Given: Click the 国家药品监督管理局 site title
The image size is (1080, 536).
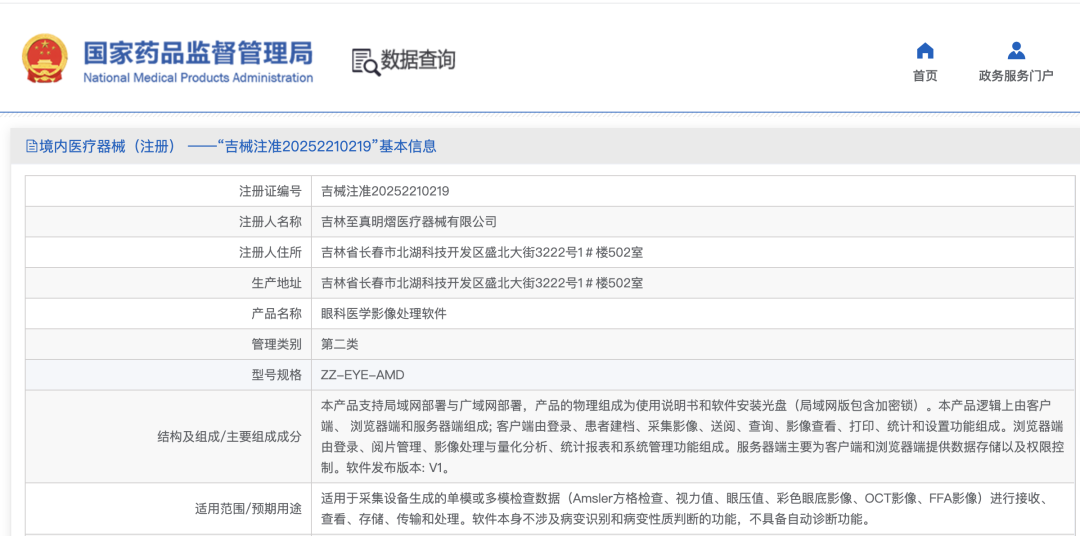Looking at the screenshot, I should (197, 51).
